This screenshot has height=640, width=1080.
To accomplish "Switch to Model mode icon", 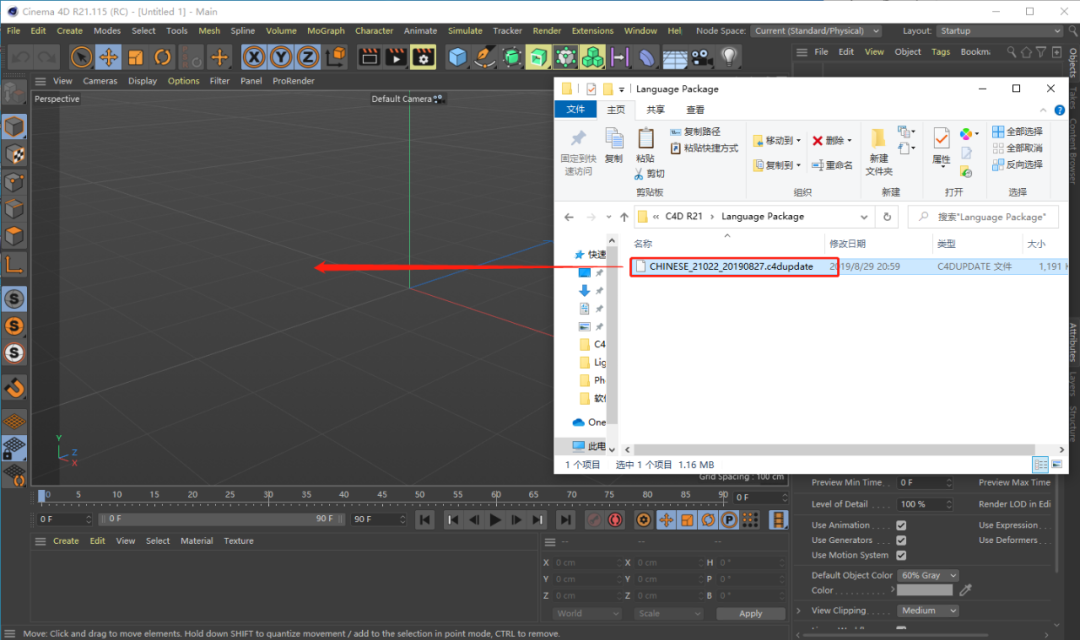I will click(x=14, y=127).
